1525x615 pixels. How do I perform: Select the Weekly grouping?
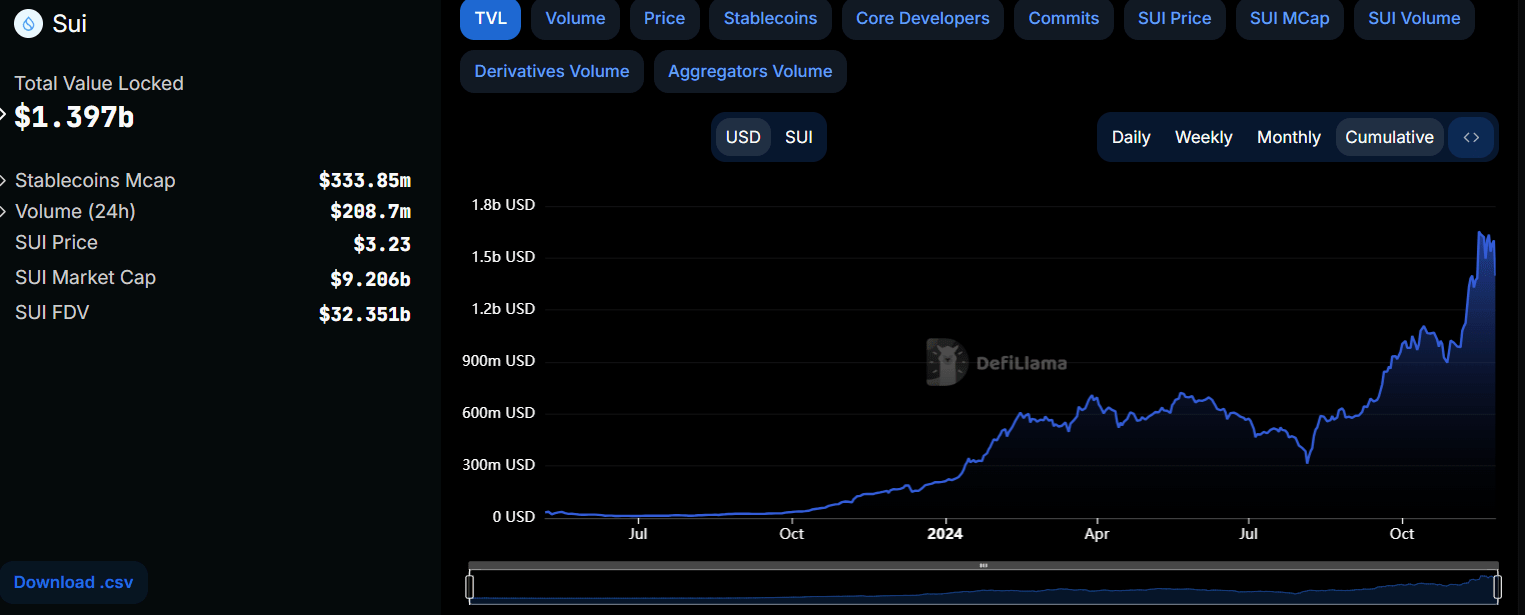(x=1204, y=137)
